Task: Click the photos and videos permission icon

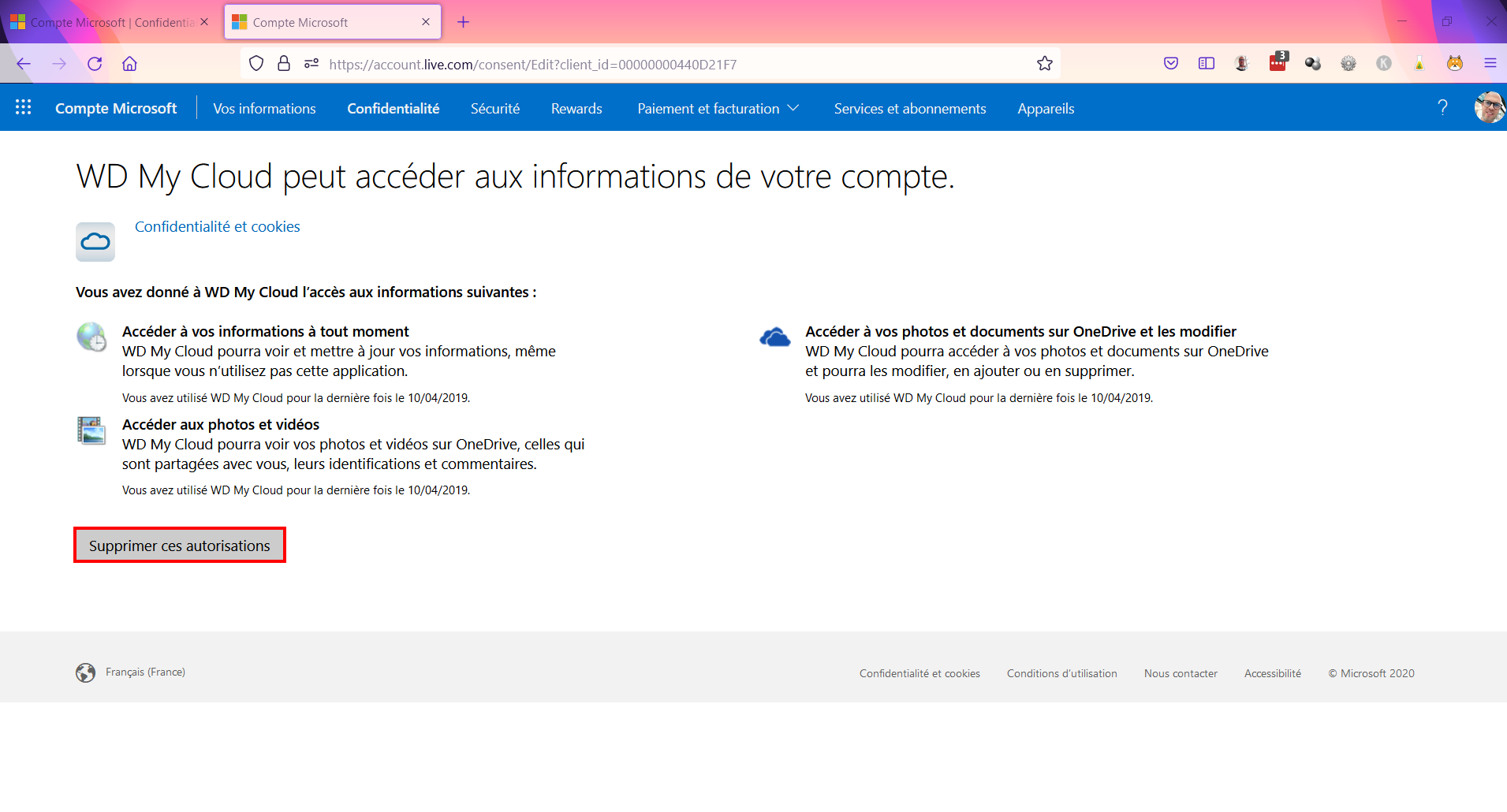Action: click(x=91, y=430)
